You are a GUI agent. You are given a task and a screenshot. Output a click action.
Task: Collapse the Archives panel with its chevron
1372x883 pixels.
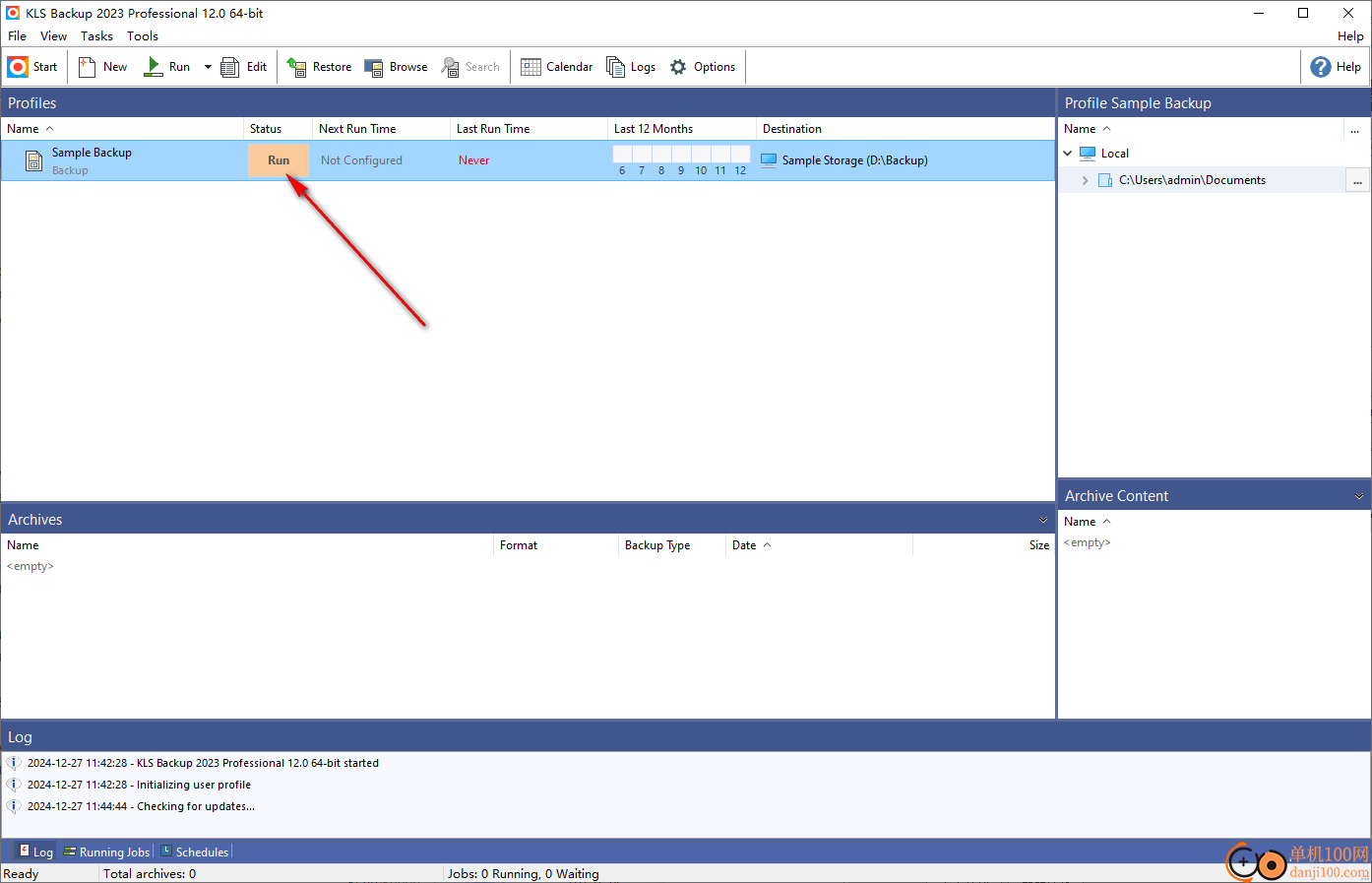1043,520
